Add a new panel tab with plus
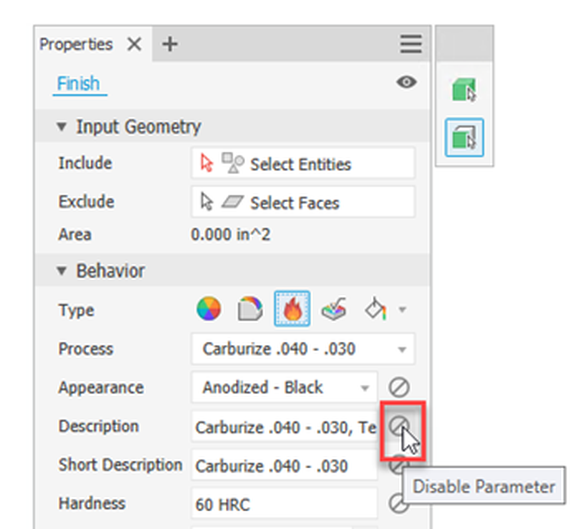Screen dimensions: 575x529 [170, 44]
